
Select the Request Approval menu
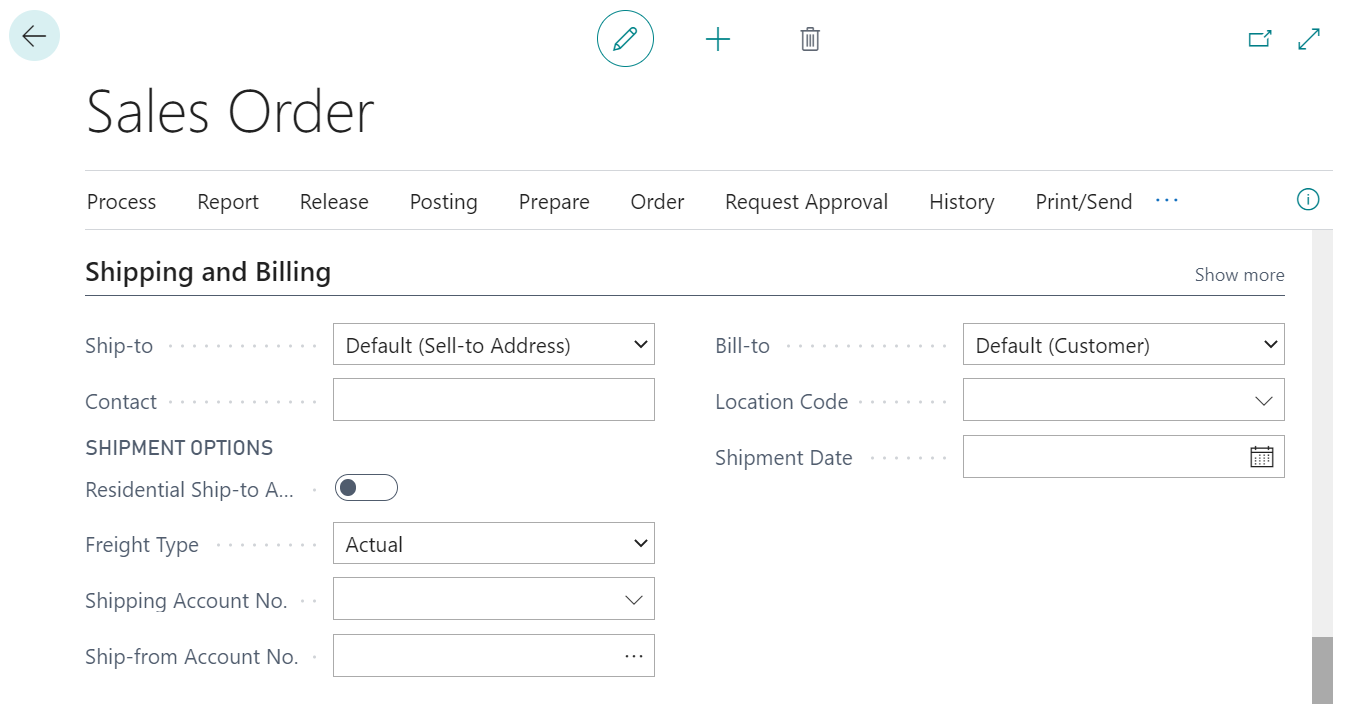[806, 202]
